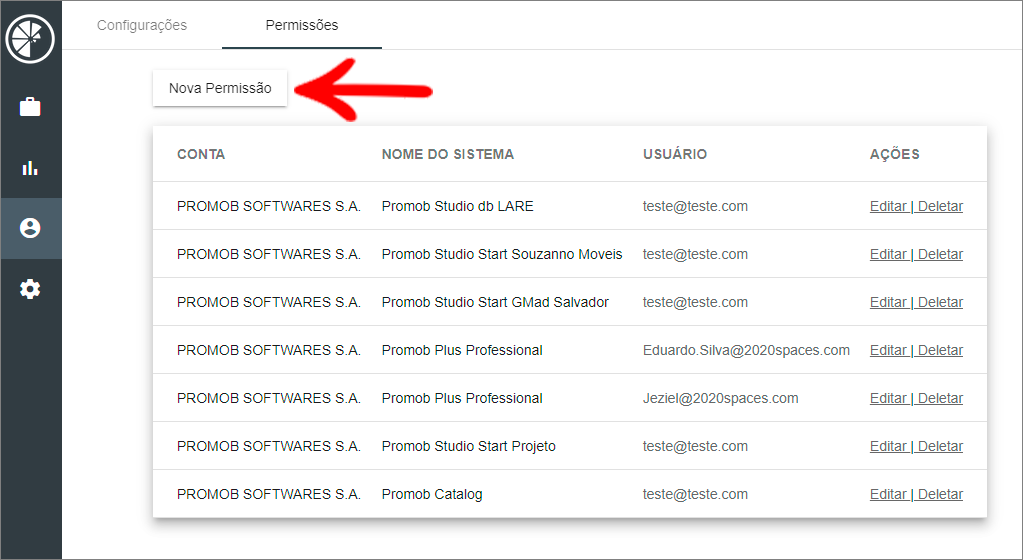
Task: Click Deletar for Promob Studio Start Projeto
Action: 940,446
